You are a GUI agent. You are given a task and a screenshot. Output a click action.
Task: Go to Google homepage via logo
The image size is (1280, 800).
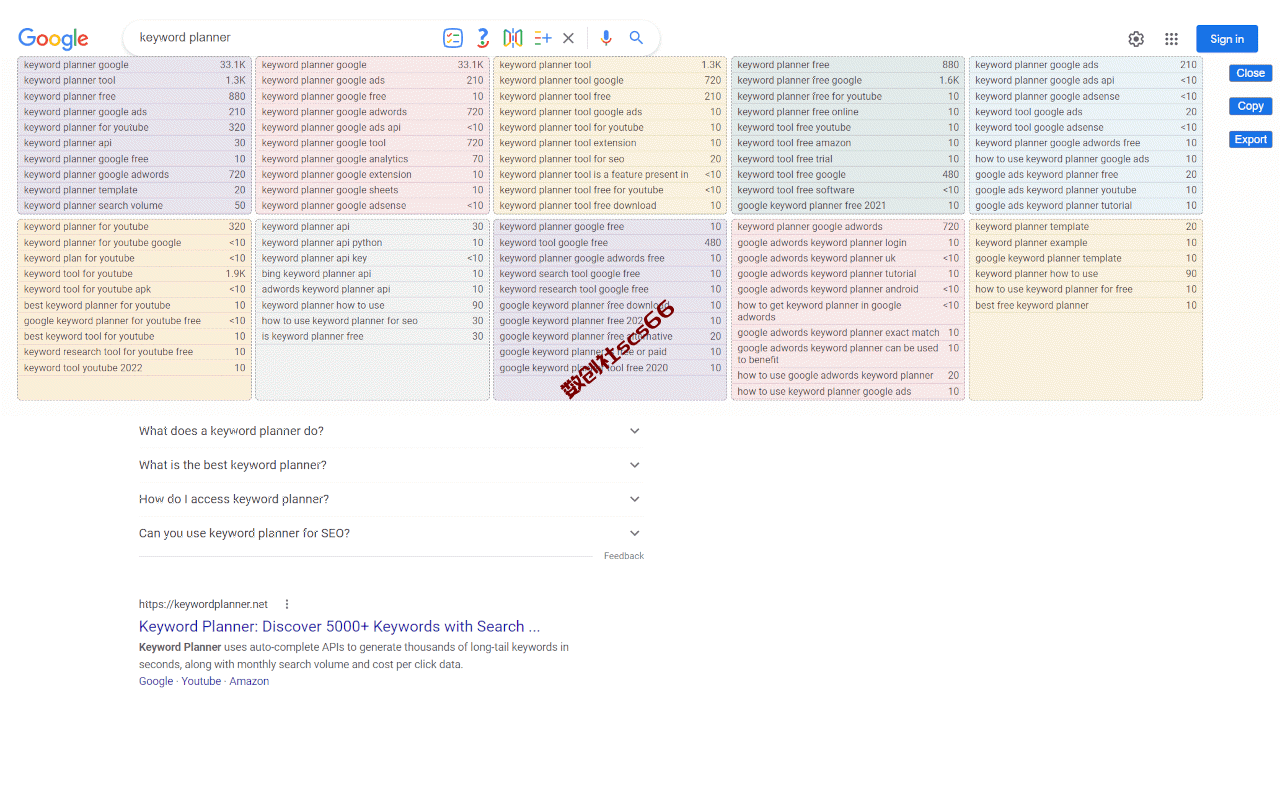pos(53,39)
